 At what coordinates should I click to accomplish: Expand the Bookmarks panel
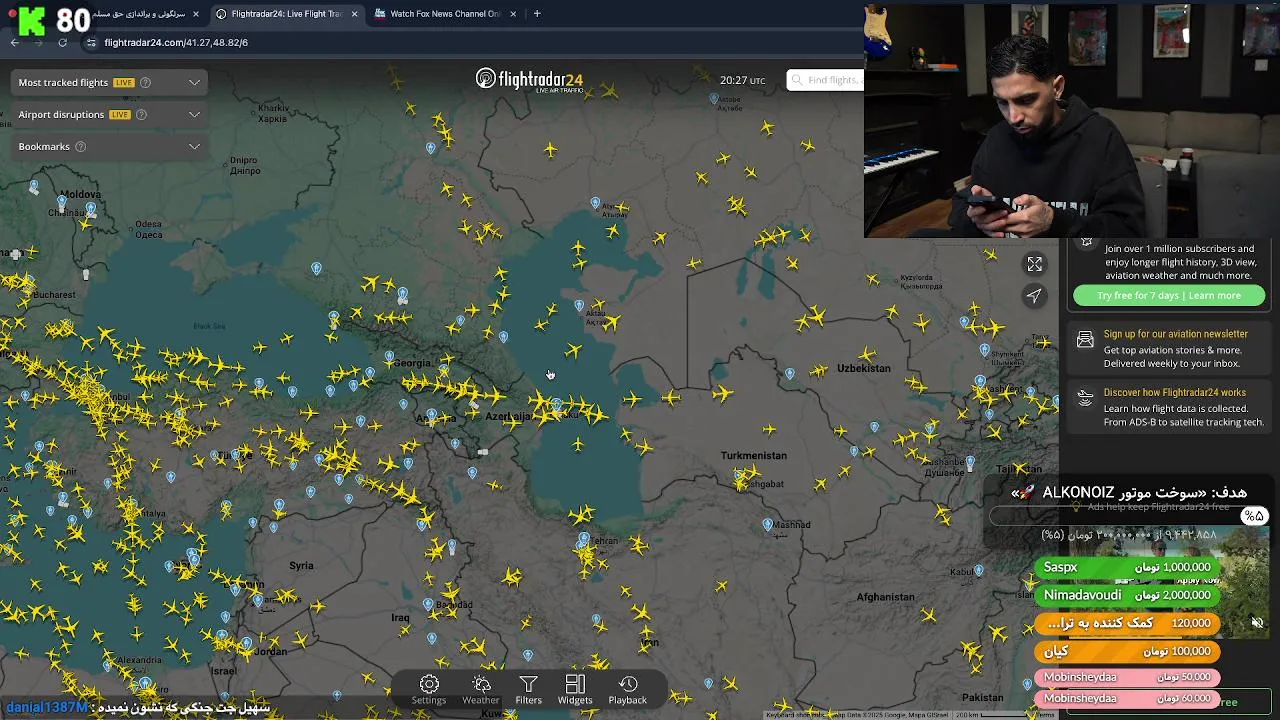[x=195, y=146]
